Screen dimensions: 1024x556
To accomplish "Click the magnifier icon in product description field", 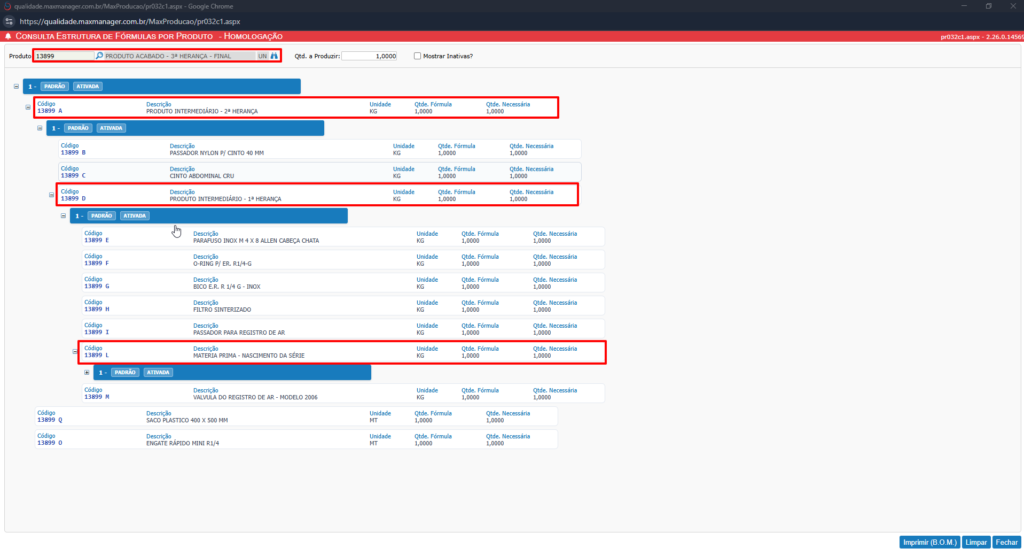I will (x=99, y=56).
